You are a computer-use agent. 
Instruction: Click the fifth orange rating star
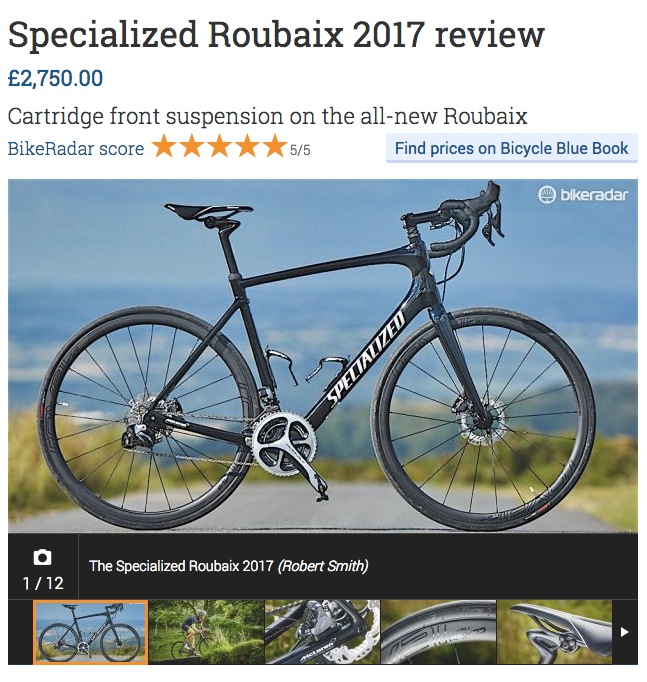coord(275,146)
